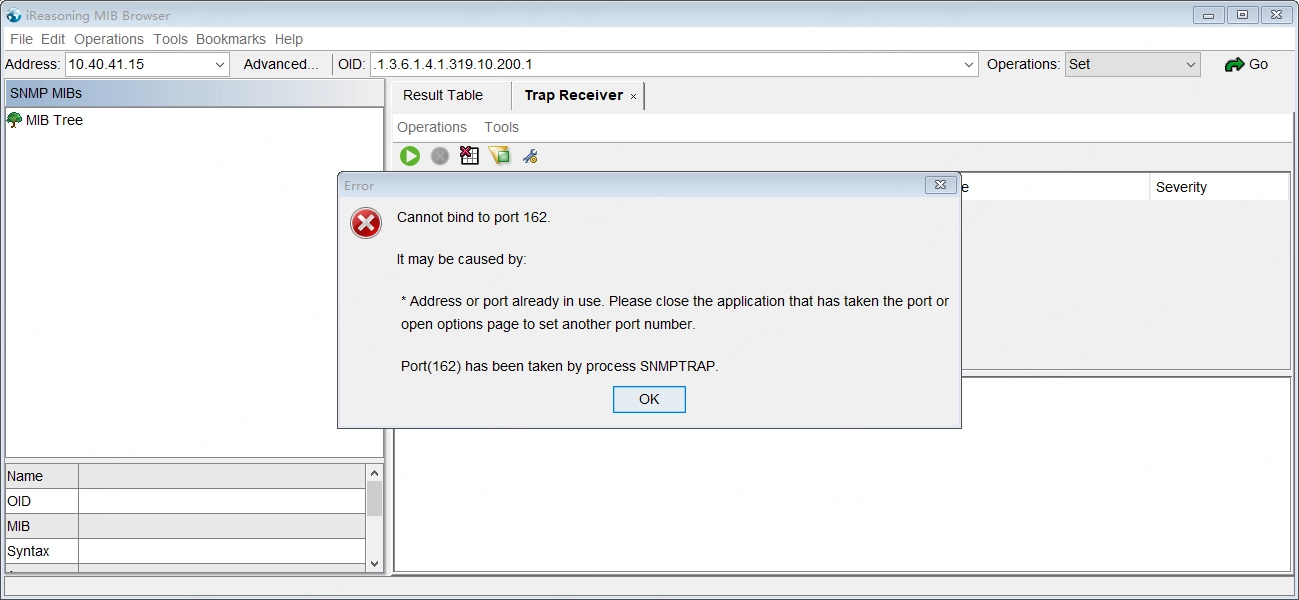Select the MIB Tree node icon
This screenshot has width=1299, height=600.
[14, 120]
